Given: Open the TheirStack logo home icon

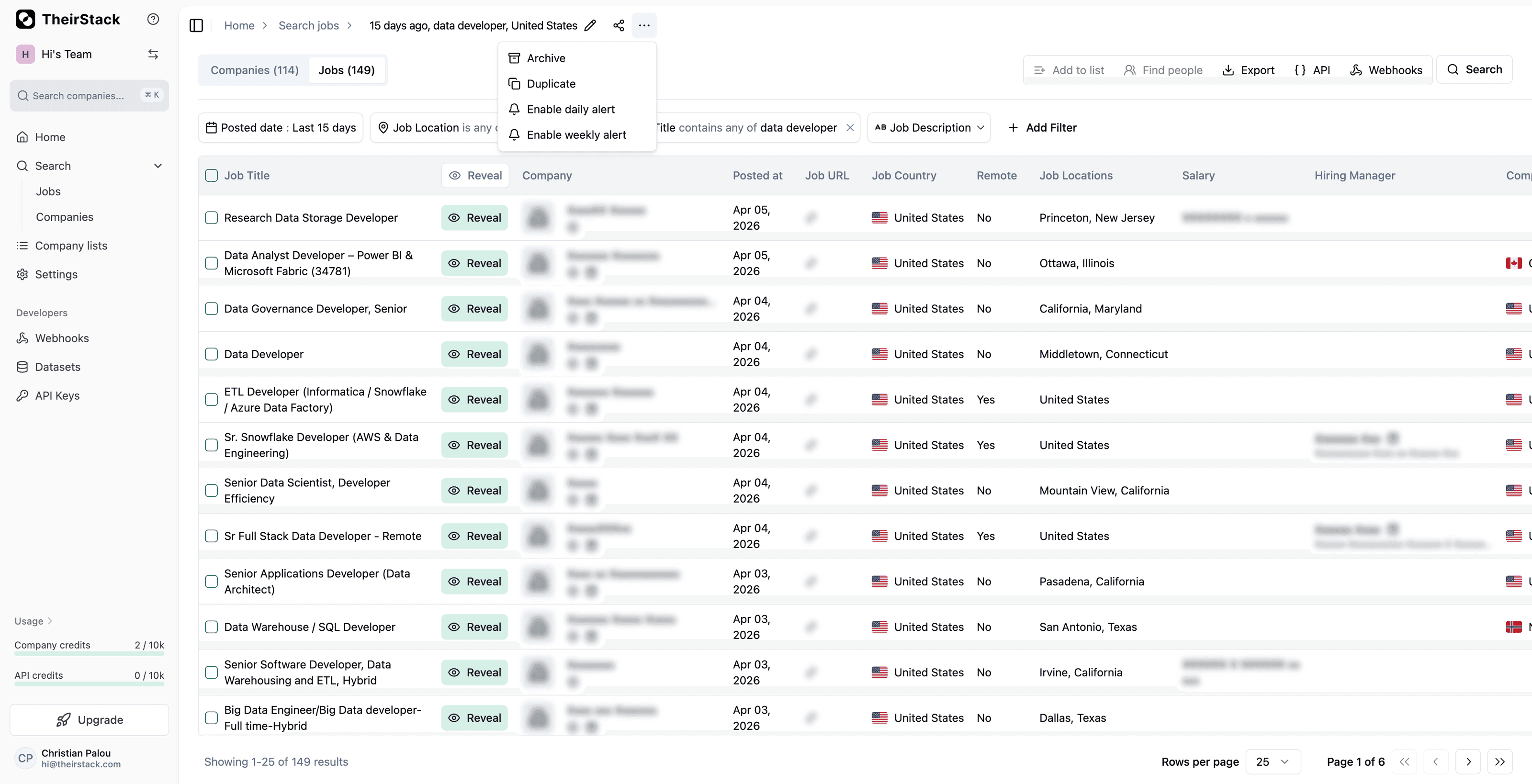Looking at the screenshot, I should click(24, 19).
